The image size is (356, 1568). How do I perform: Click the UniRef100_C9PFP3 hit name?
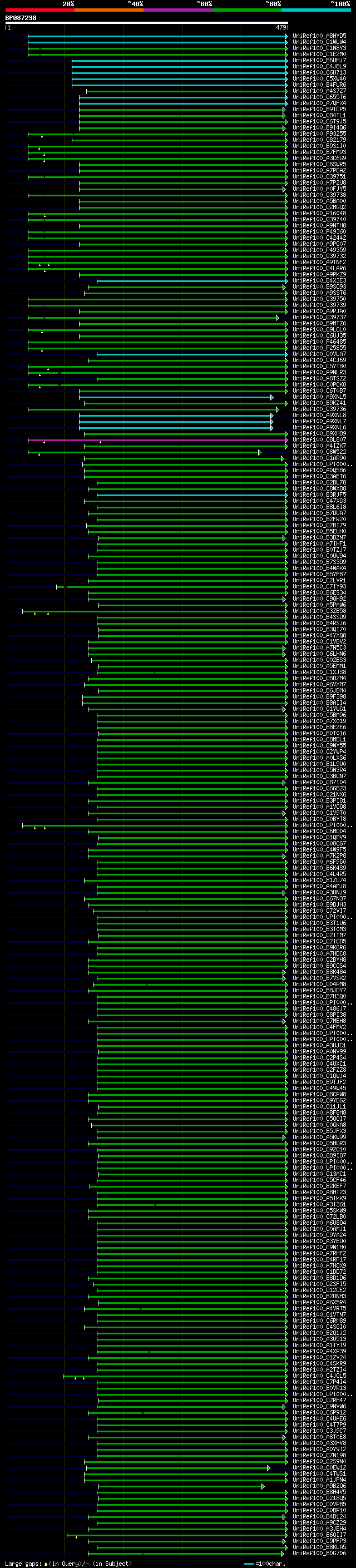[319, 1541]
